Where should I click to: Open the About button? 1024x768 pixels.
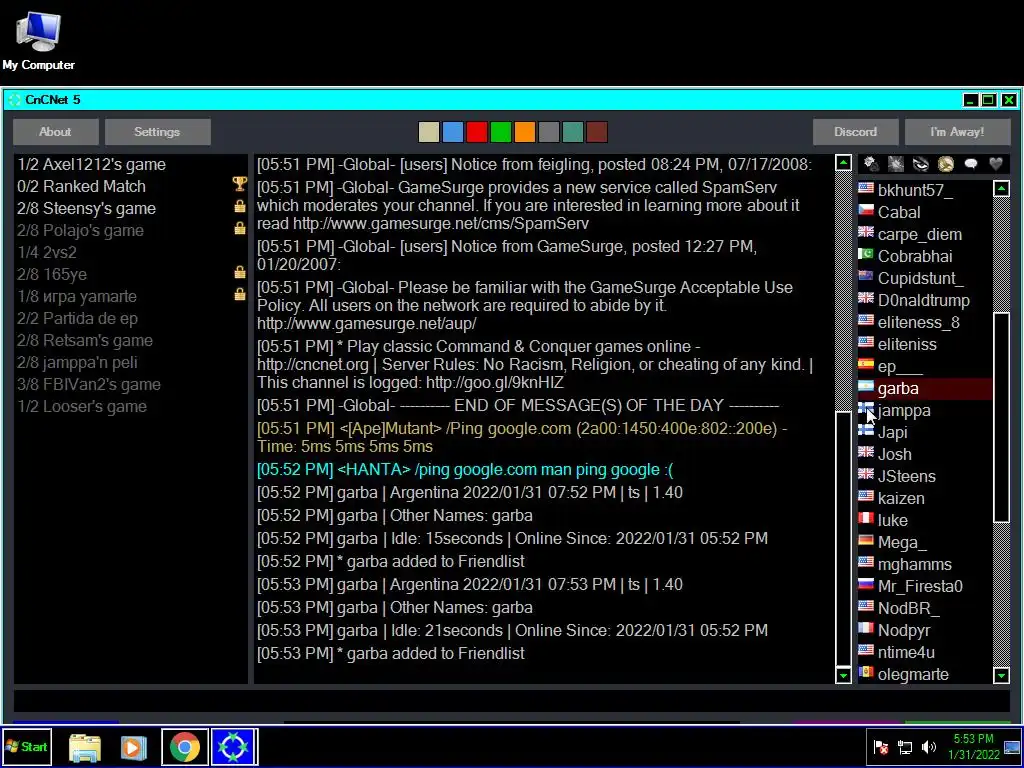point(56,132)
